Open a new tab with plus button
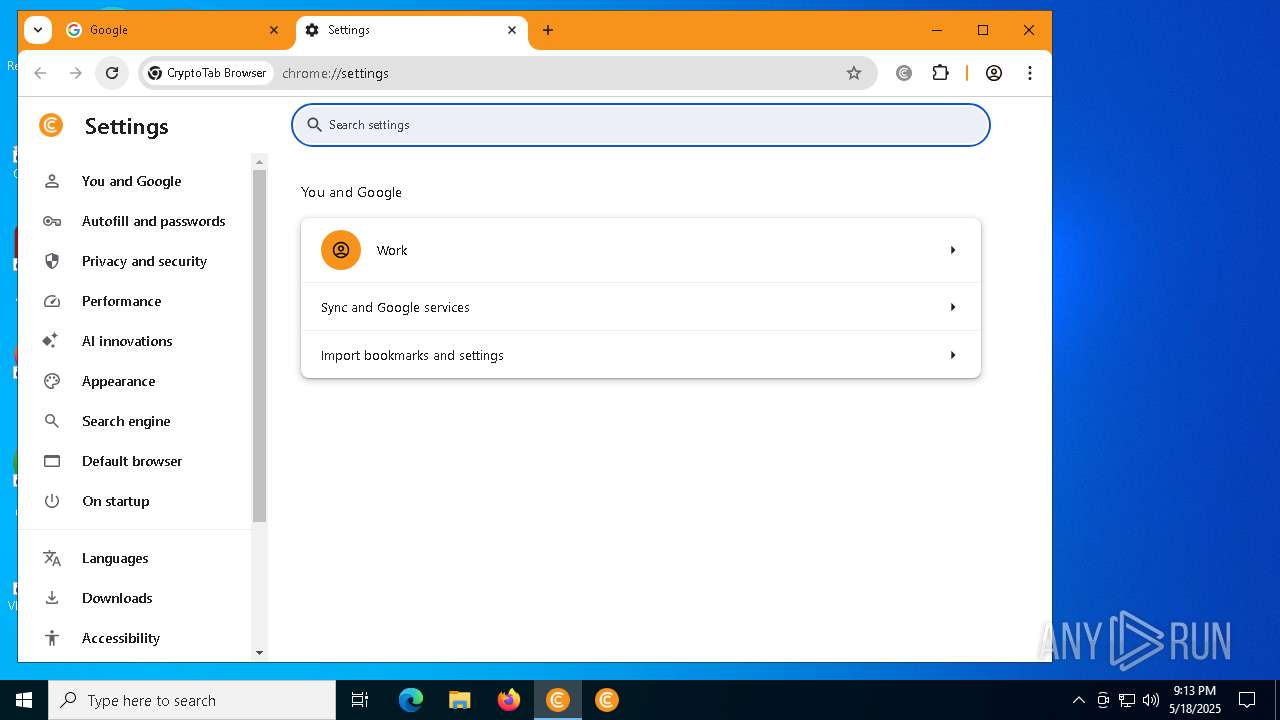 pyautogui.click(x=548, y=30)
